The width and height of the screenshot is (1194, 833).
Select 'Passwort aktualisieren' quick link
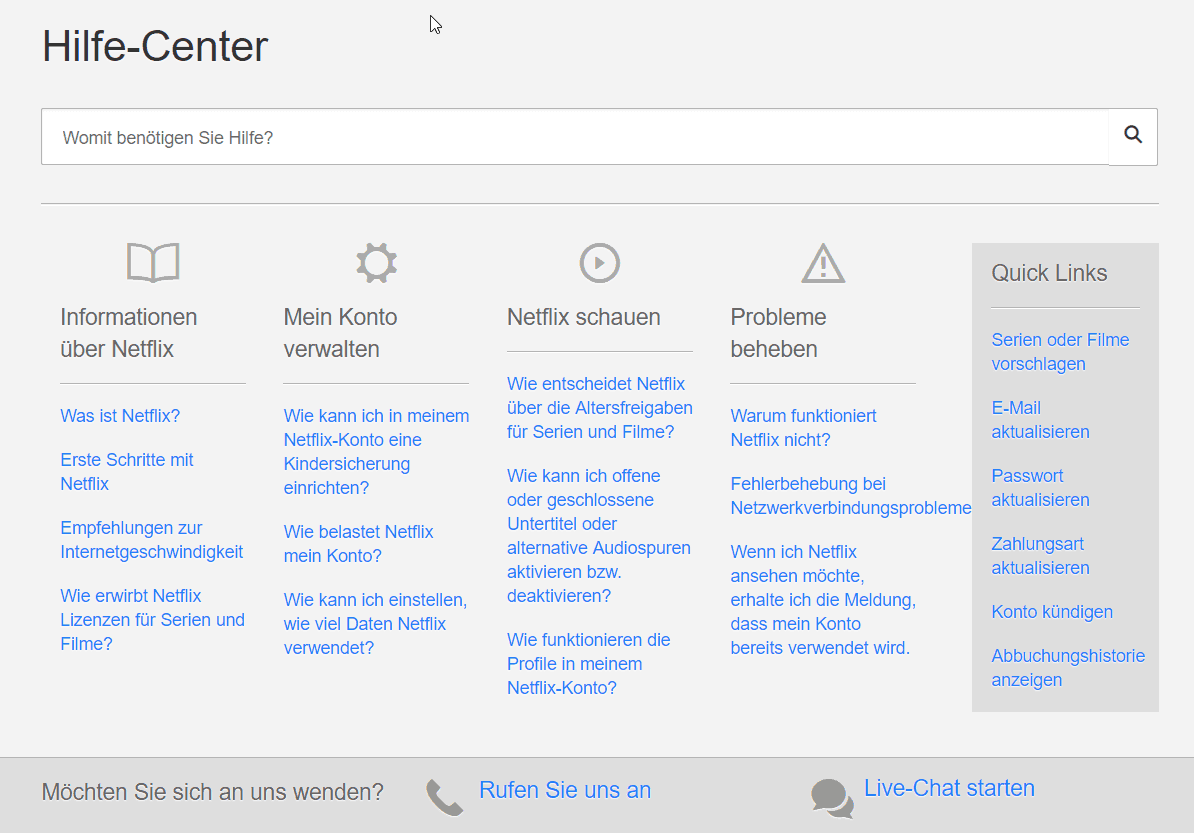point(1040,488)
